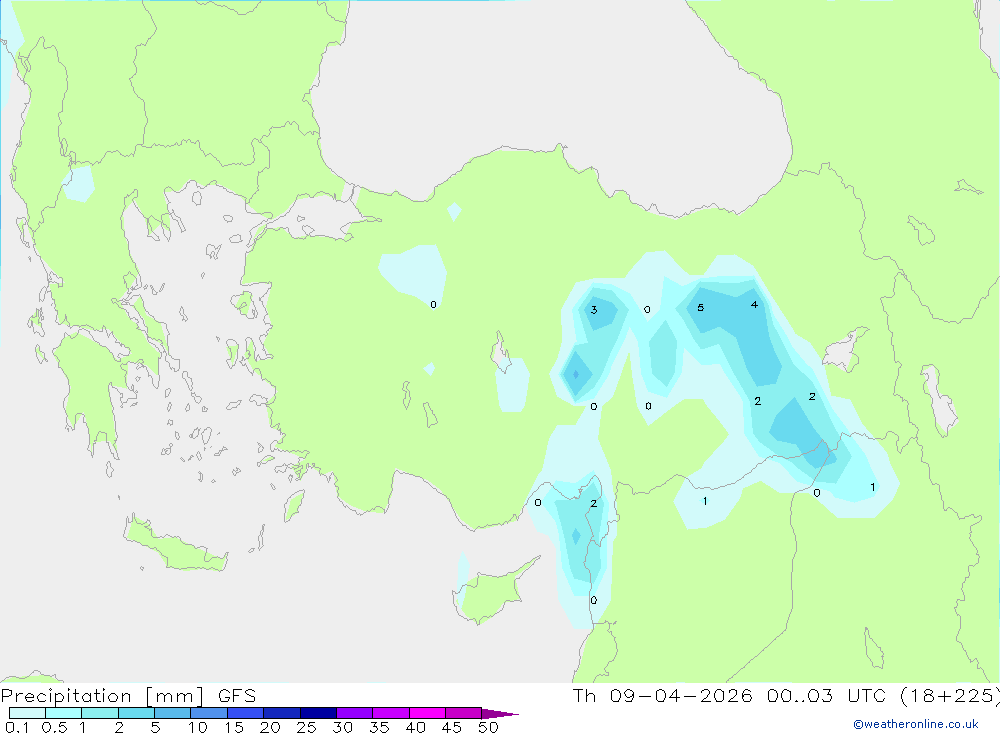Choose the 30–35 mm purple legend swatch
Screen dimensions: 1000x733
[x=354, y=713]
